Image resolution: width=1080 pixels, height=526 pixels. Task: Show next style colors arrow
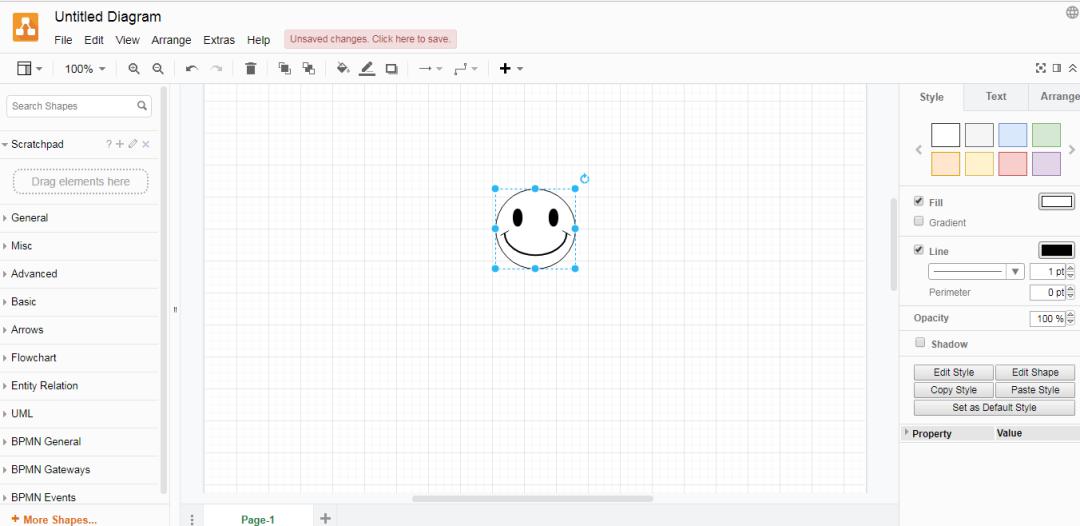(1072, 149)
